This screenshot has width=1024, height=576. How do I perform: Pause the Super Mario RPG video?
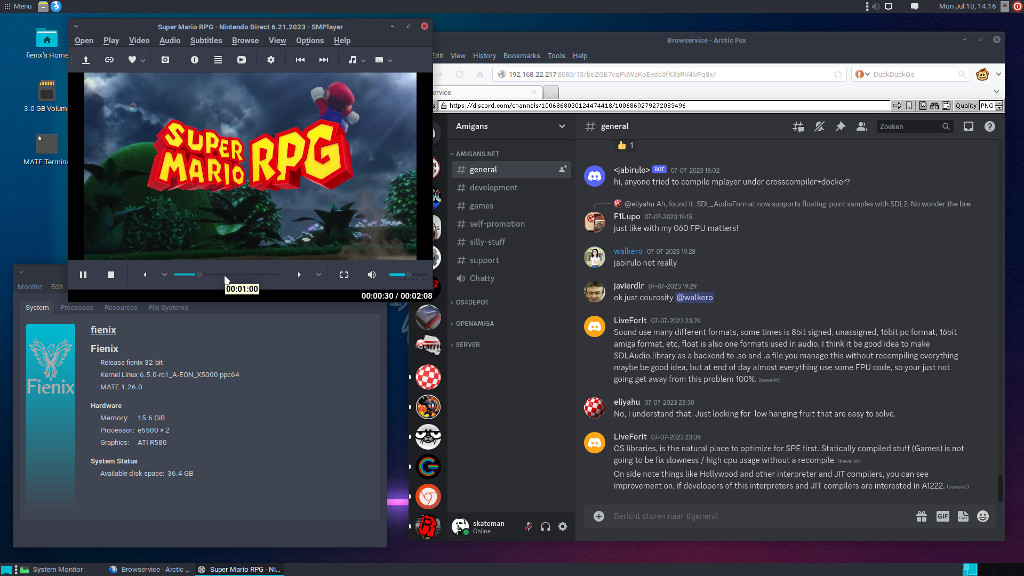pyautogui.click(x=83, y=275)
